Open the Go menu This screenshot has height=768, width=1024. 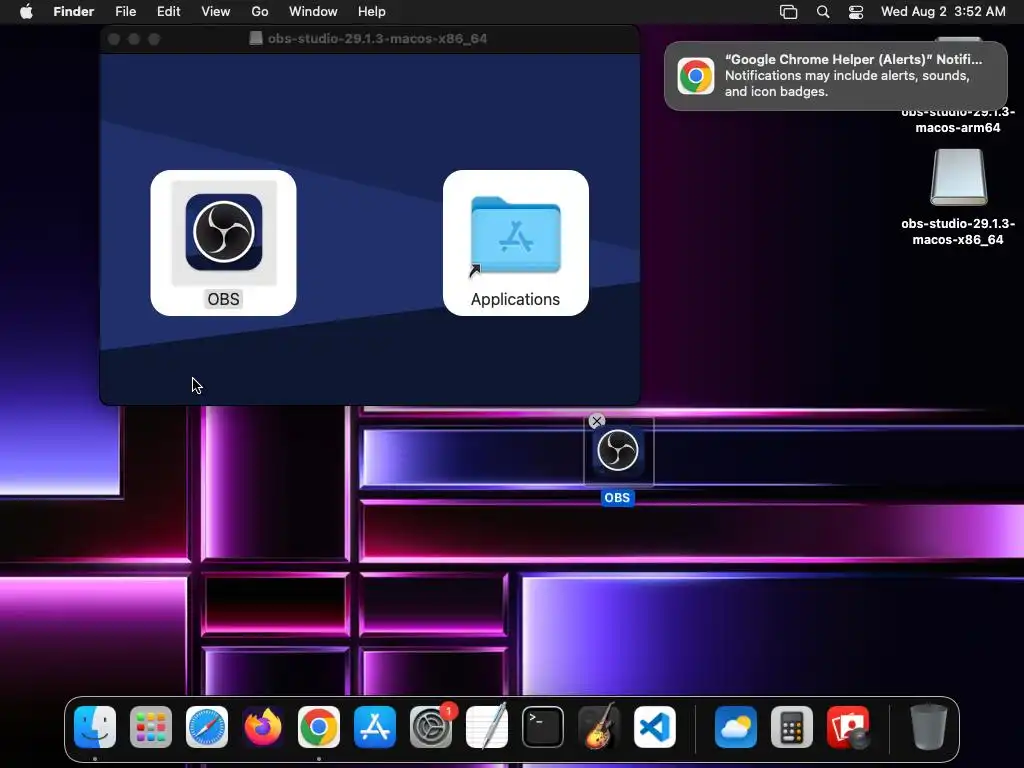(x=260, y=12)
